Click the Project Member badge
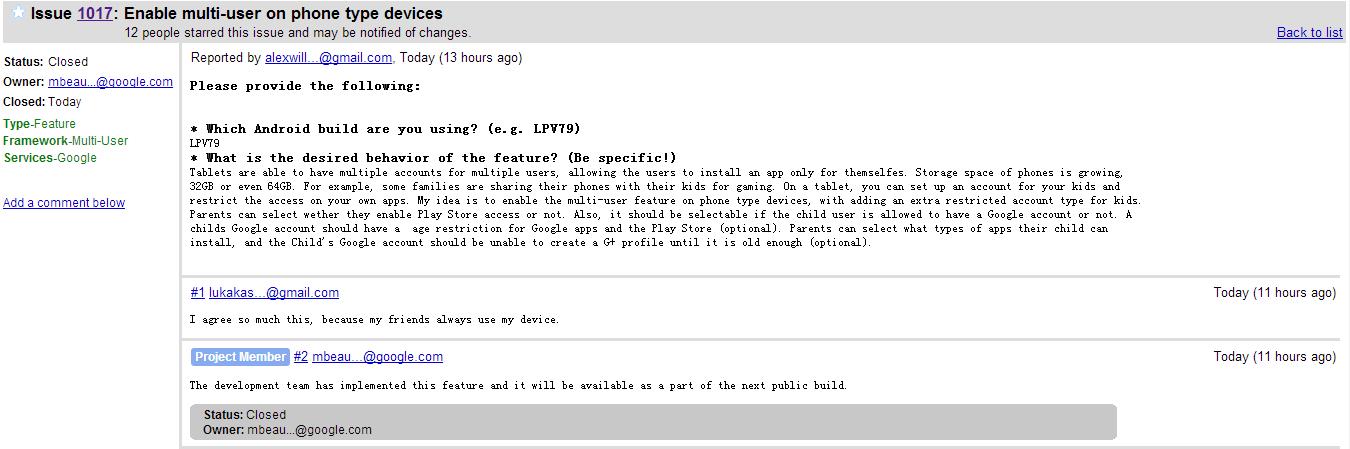Screen dimensions: 1350x449 pos(240,357)
